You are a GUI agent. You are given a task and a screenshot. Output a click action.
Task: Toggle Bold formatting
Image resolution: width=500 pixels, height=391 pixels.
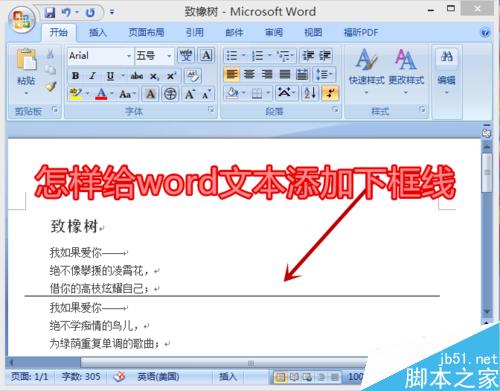pyautogui.click(x=76, y=76)
